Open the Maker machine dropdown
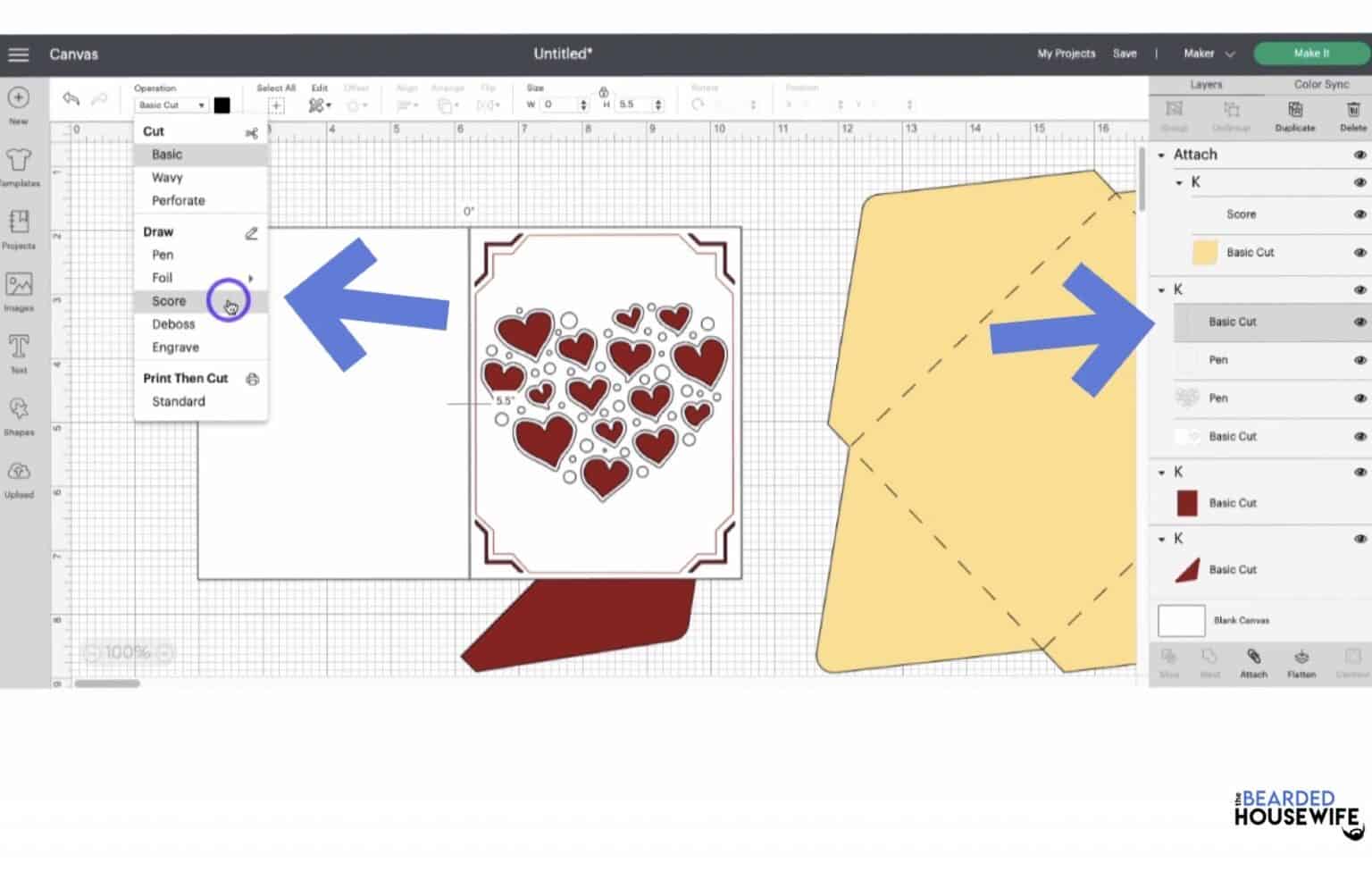Screen dimensions: 1372x872 tap(1207, 54)
